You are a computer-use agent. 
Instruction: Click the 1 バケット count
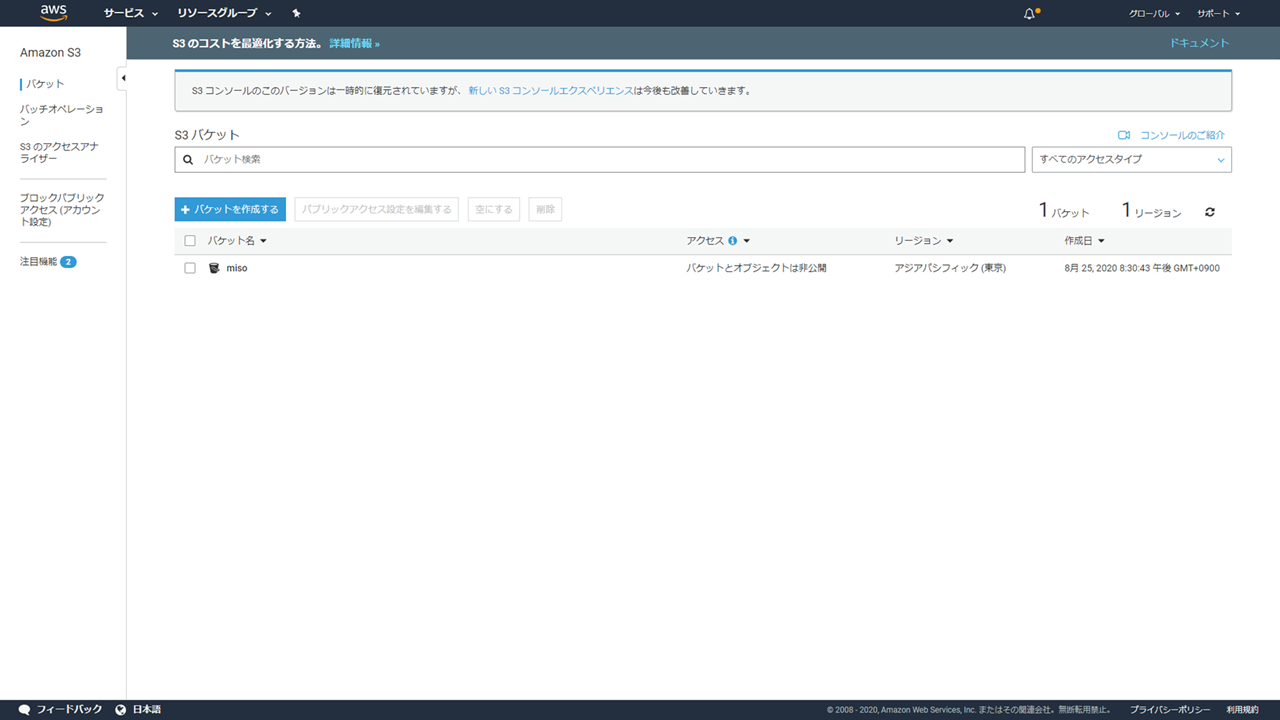point(1064,211)
